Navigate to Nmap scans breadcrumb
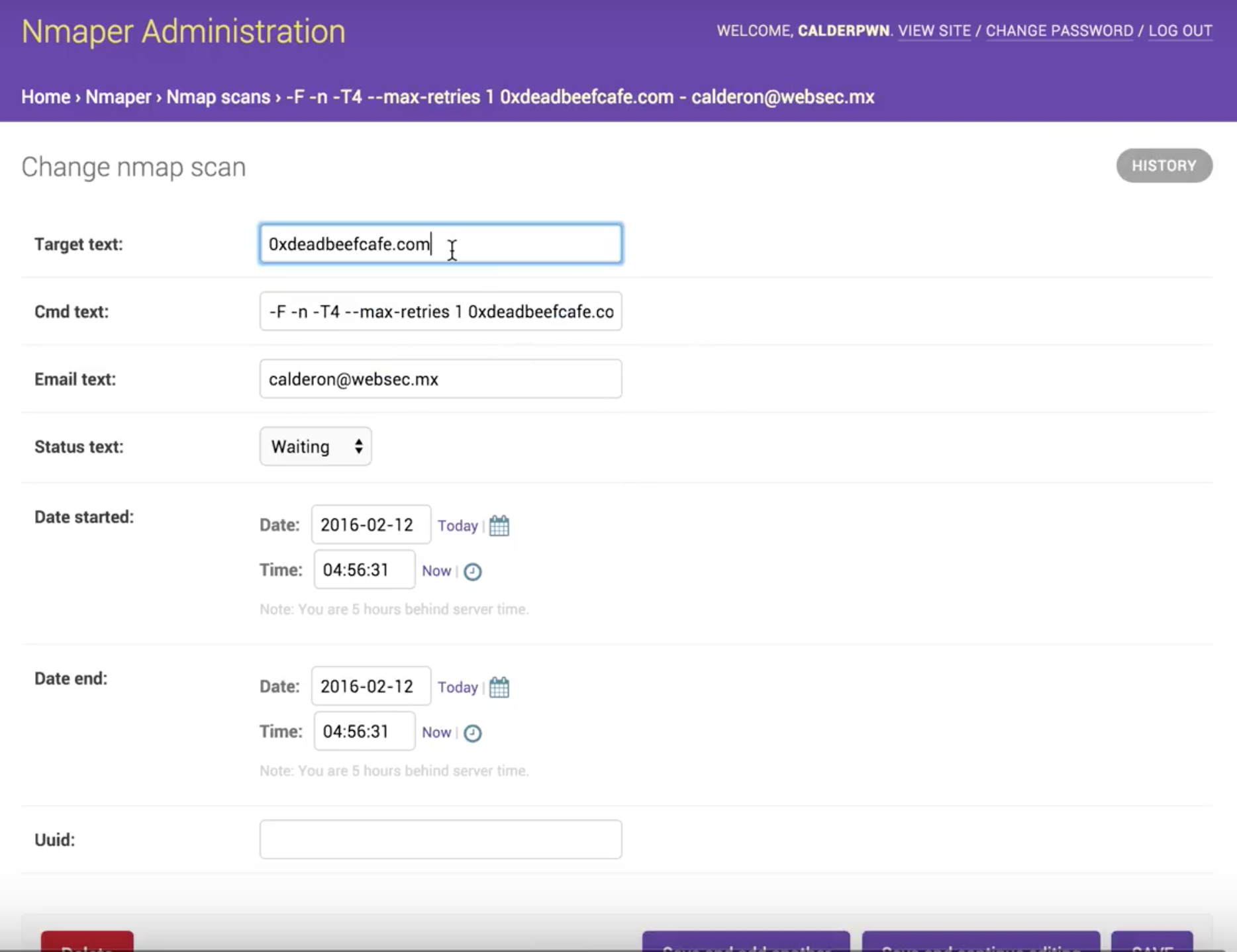 pyautogui.click(x=219, y=97)
